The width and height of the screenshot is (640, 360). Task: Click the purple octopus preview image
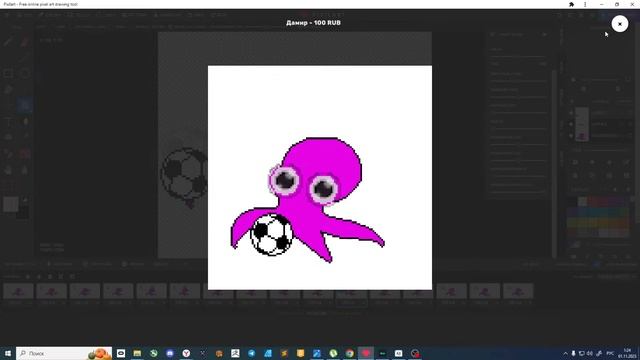click(x=320, y=178)
